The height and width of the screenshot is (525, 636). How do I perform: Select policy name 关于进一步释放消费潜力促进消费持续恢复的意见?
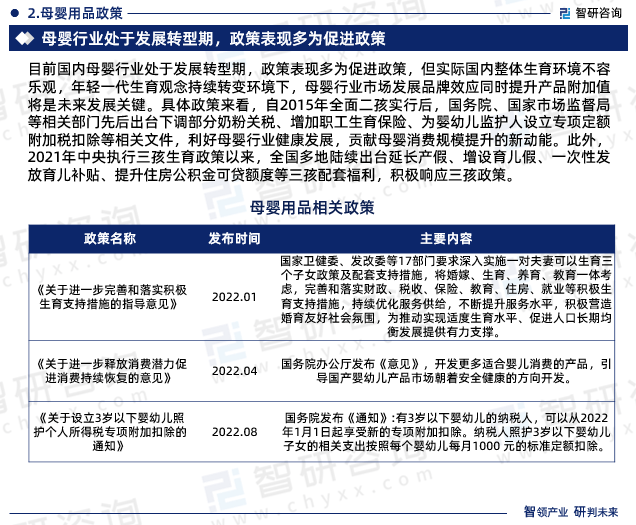point(110,371)
